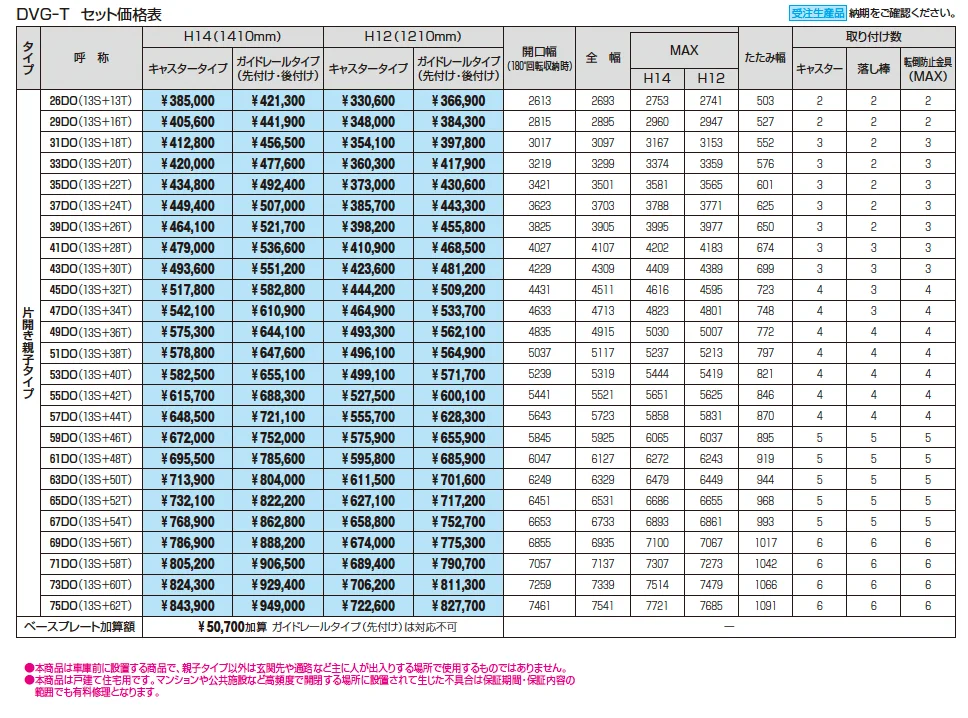Image resolution: width=968 pixels, height=718 pixels.
Task: Click price ¥571,700
Action: (458, 374)
